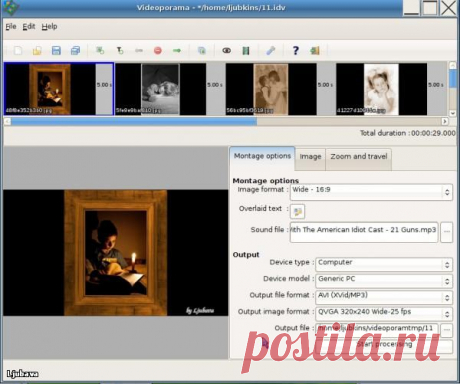Open the Edit menu
The height and width of the screenshot is (384, 460).
tap(29, 26)
